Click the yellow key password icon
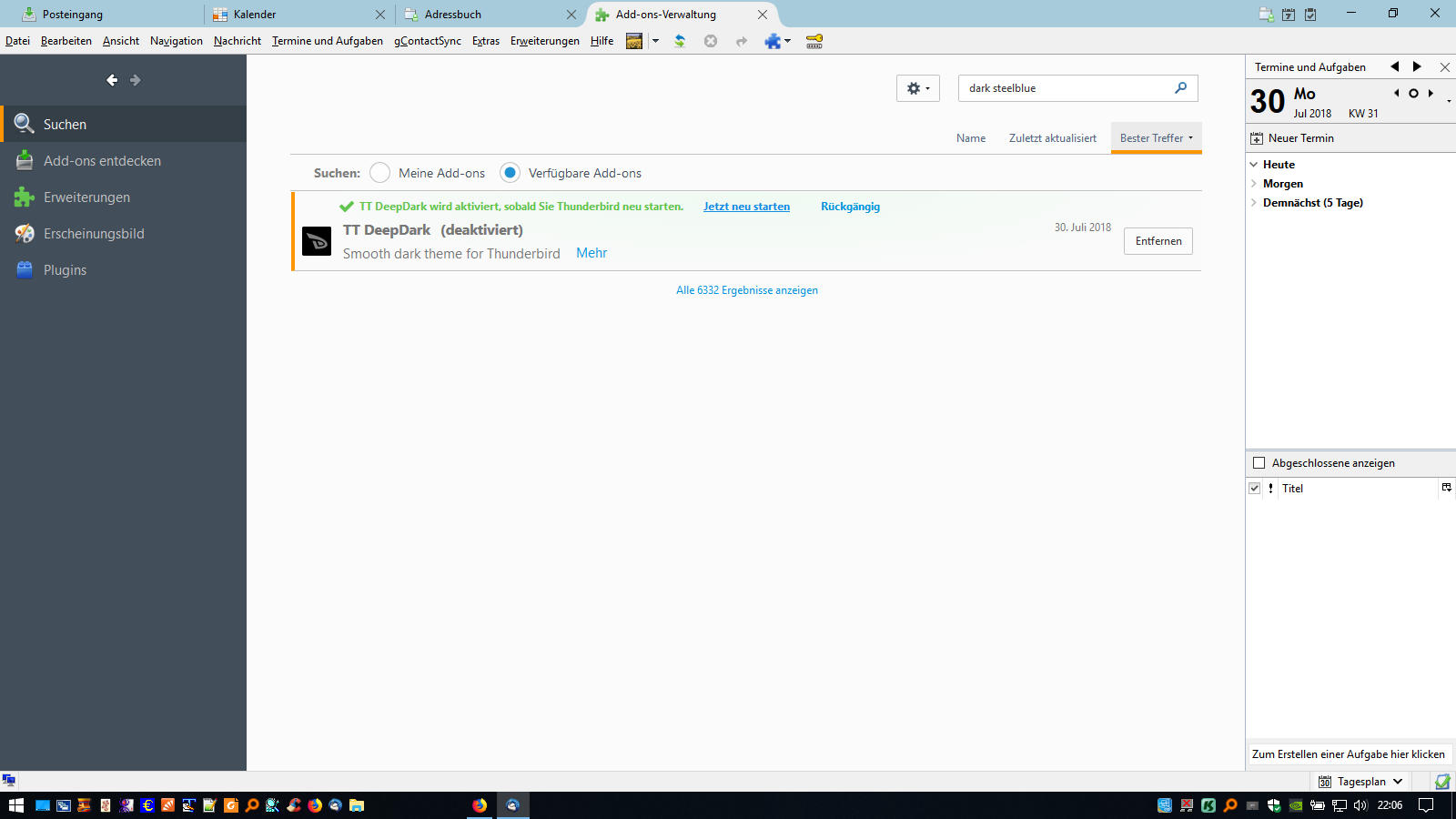1456x819 pixels. coord(814,41)
